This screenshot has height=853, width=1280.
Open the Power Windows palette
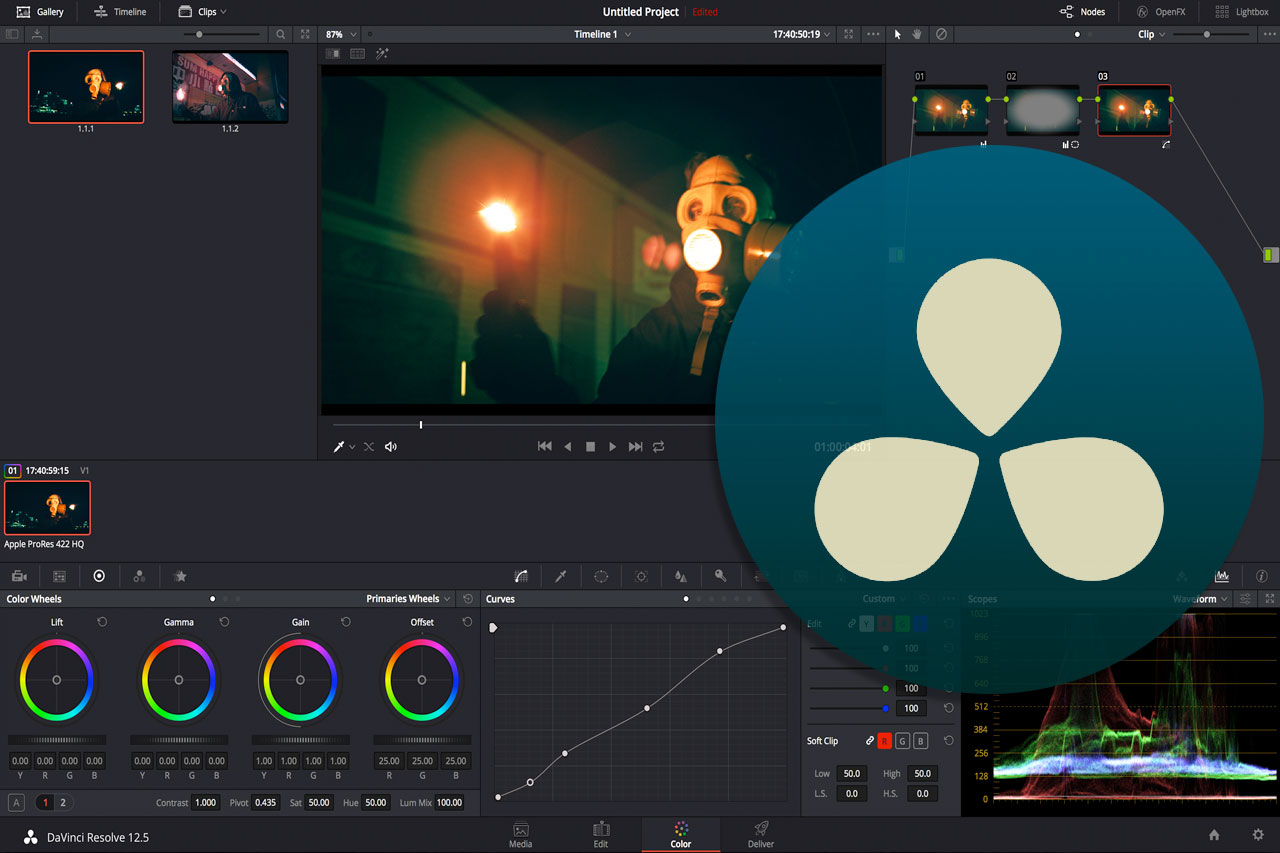point(601,576)
